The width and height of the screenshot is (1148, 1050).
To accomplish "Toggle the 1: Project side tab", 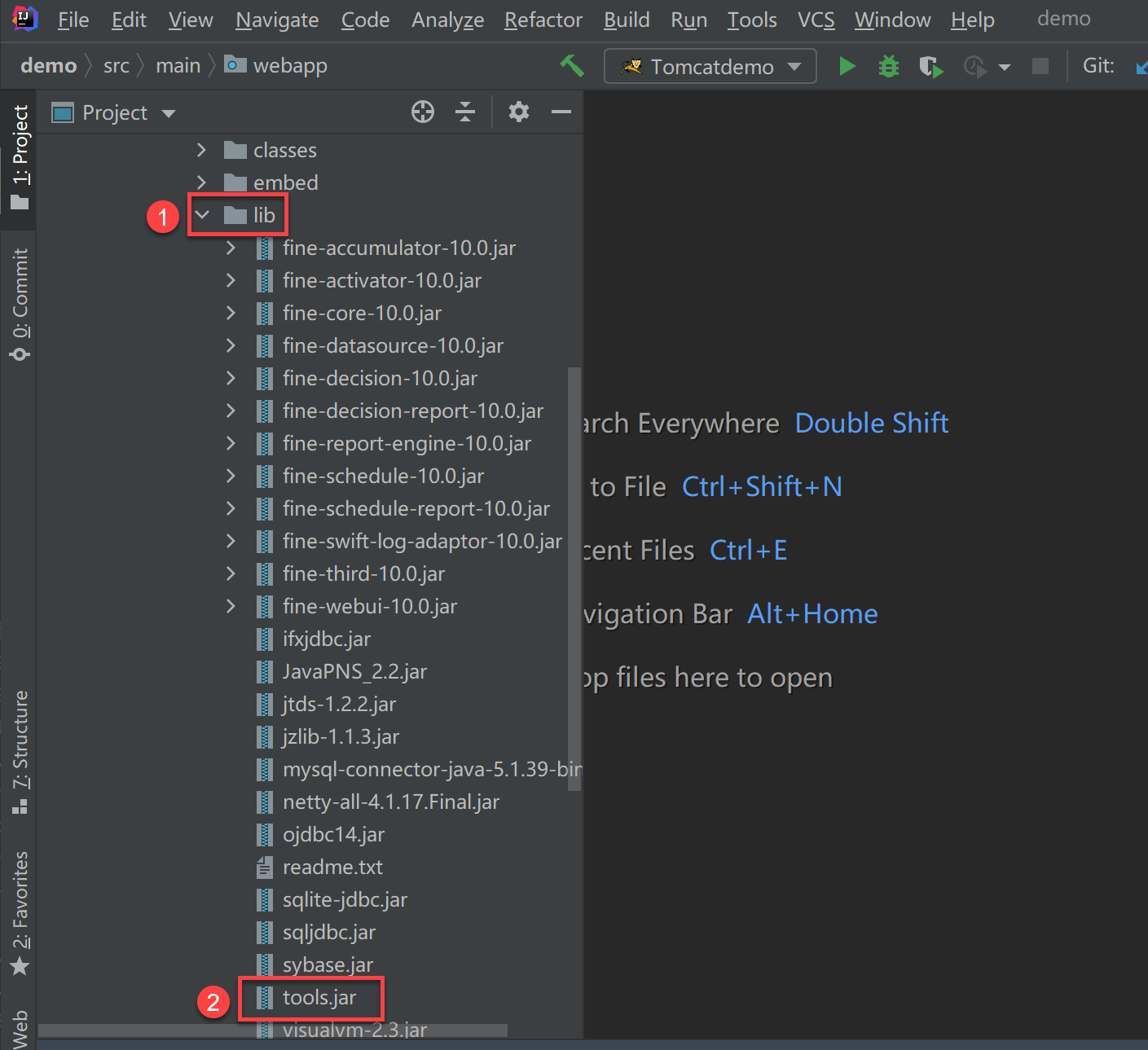I will pos(20,156).
